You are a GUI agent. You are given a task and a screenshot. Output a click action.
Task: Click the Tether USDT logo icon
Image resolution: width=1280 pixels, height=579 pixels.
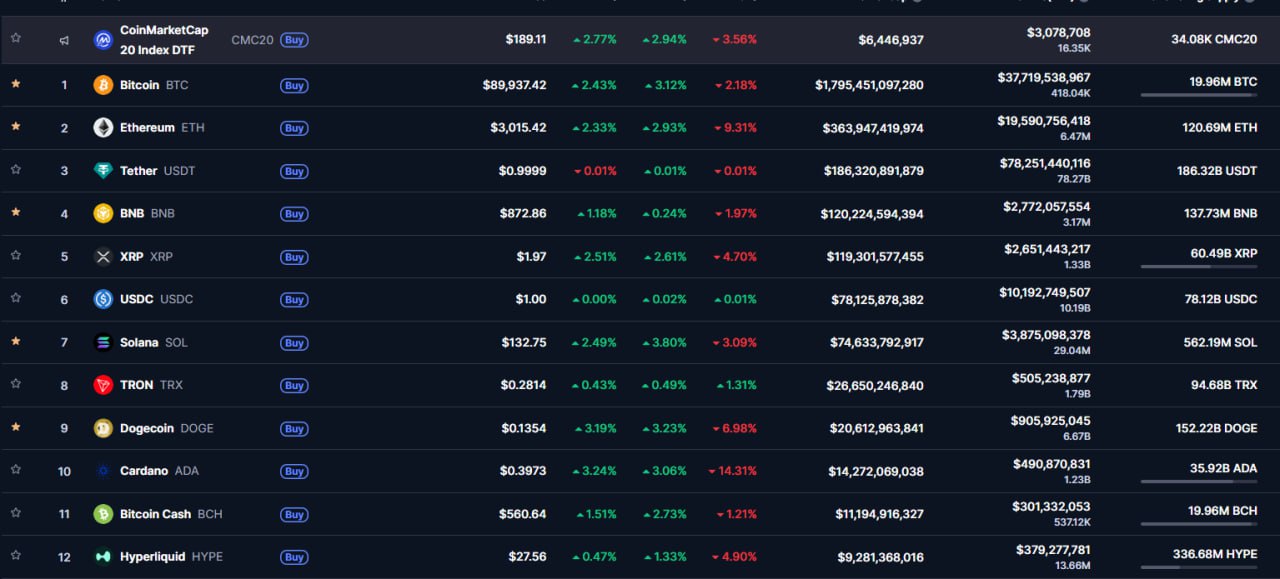pyautogui.click(x=103, y=171)
